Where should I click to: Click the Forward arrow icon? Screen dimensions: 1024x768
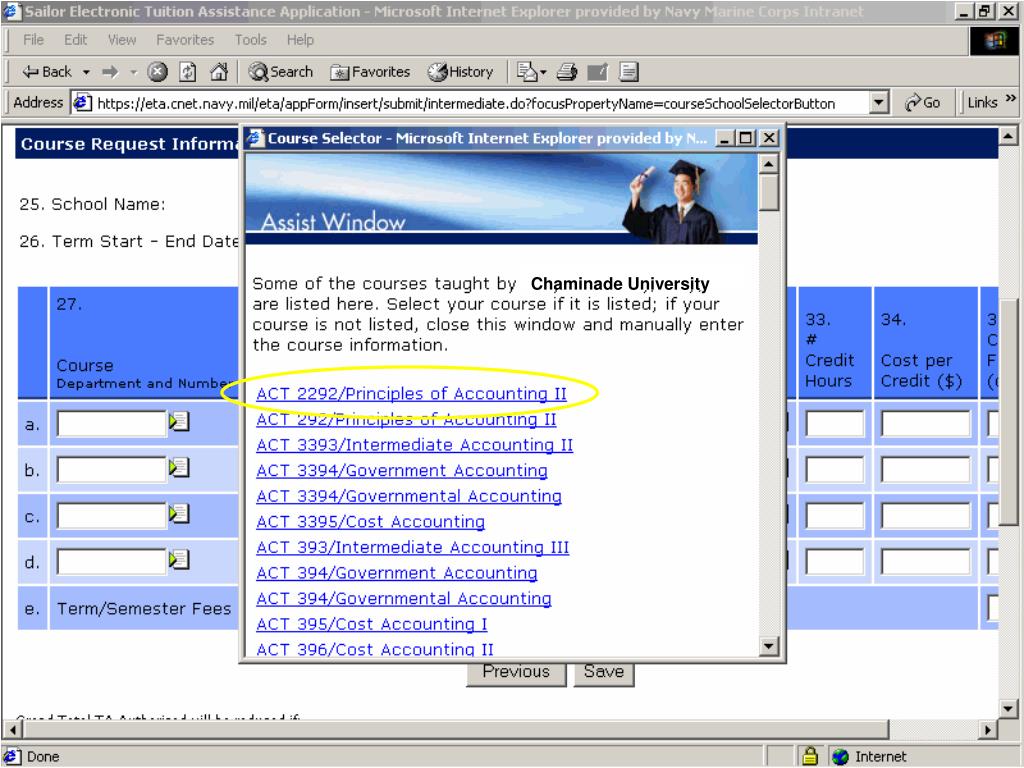(x=110, y=72)
